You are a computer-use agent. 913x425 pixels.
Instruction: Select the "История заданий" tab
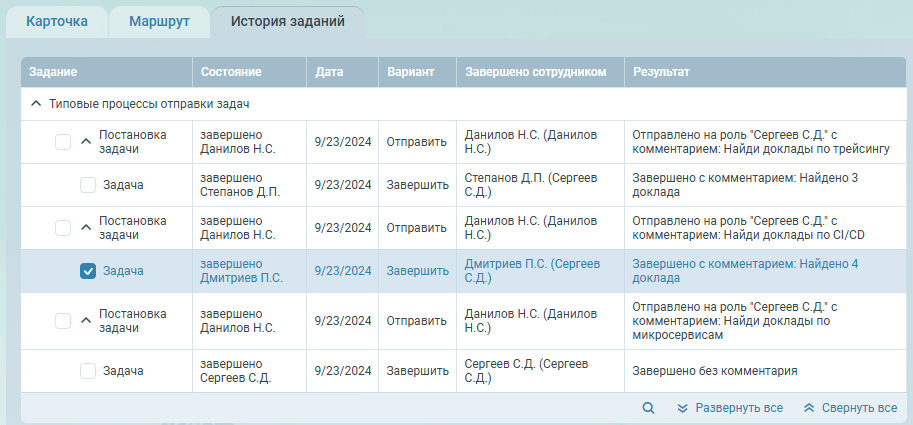[x=288, y=22]
